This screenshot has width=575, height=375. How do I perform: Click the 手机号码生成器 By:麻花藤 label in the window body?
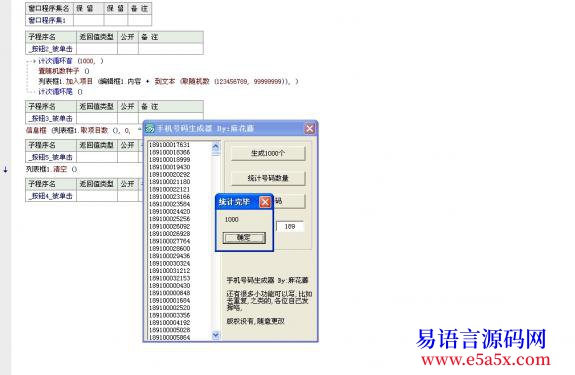pyautogui.click(x=267, y=280)
